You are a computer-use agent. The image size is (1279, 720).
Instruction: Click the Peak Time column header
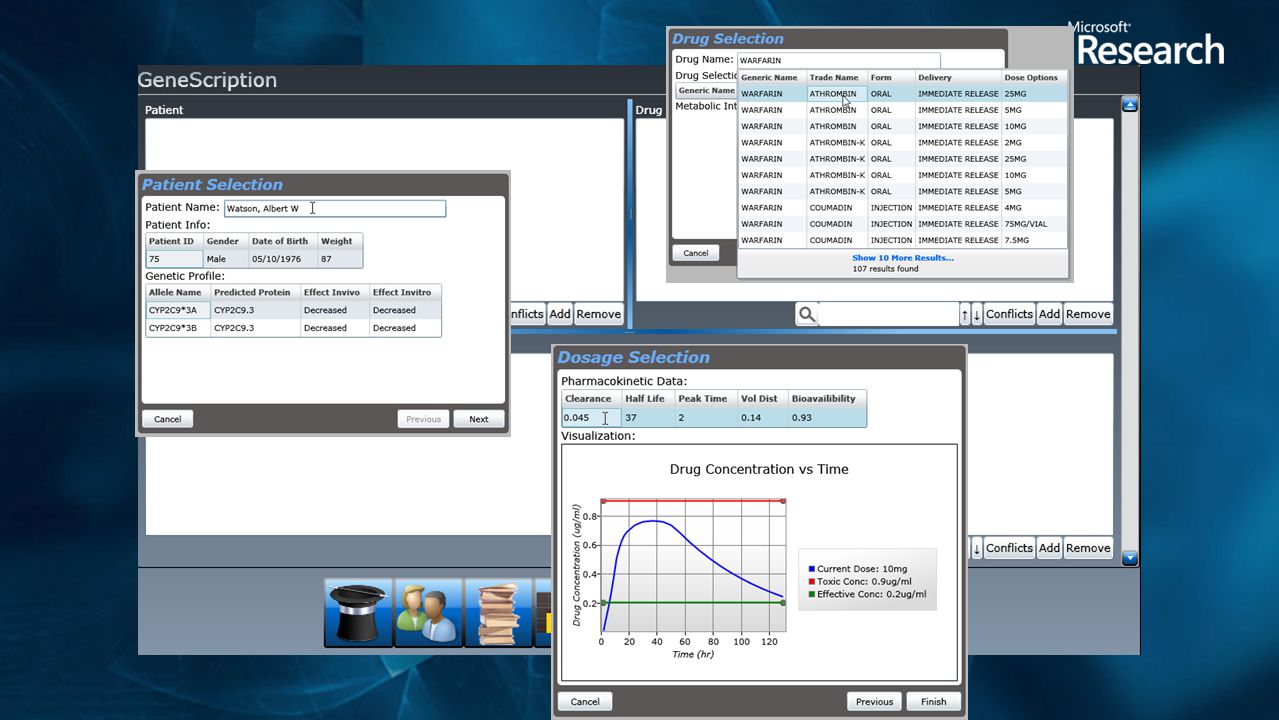[x=705, y=398]
